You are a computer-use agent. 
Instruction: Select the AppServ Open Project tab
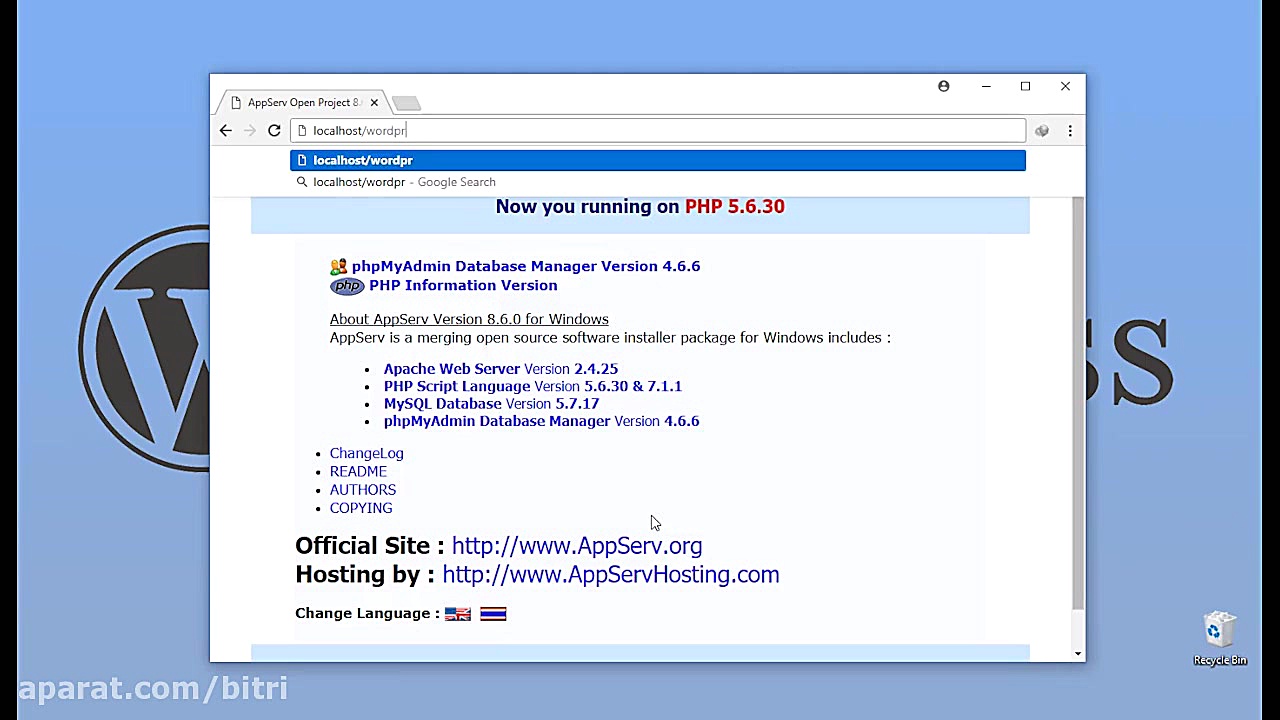coord(304,102)
